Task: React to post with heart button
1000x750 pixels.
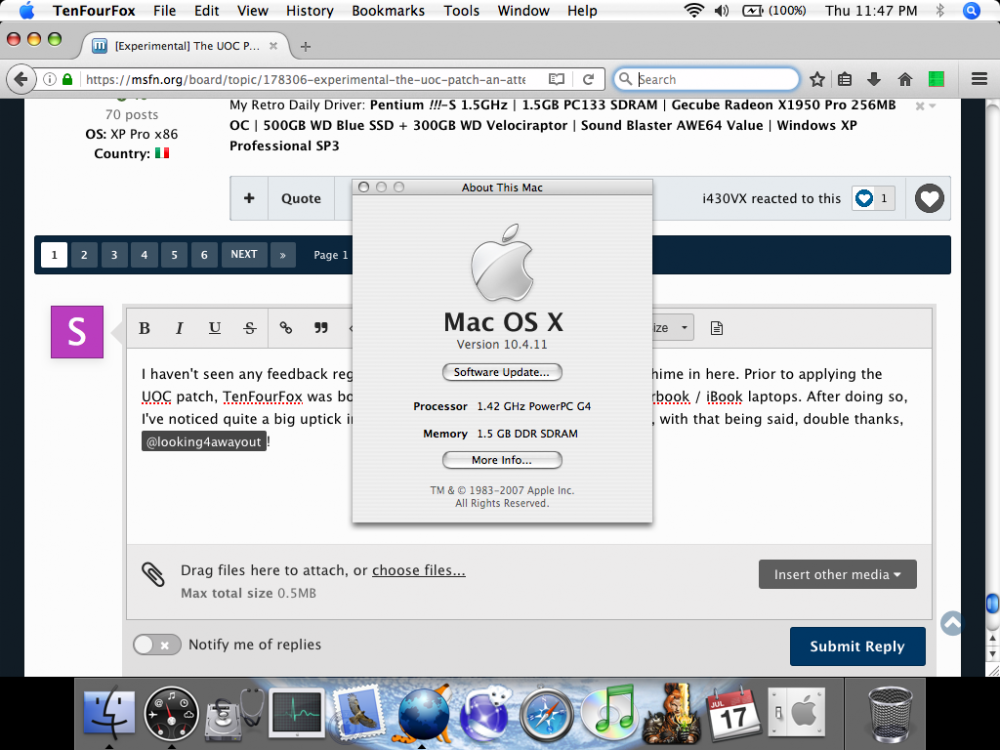Action: pyautogui.click(x=930, y=198)
